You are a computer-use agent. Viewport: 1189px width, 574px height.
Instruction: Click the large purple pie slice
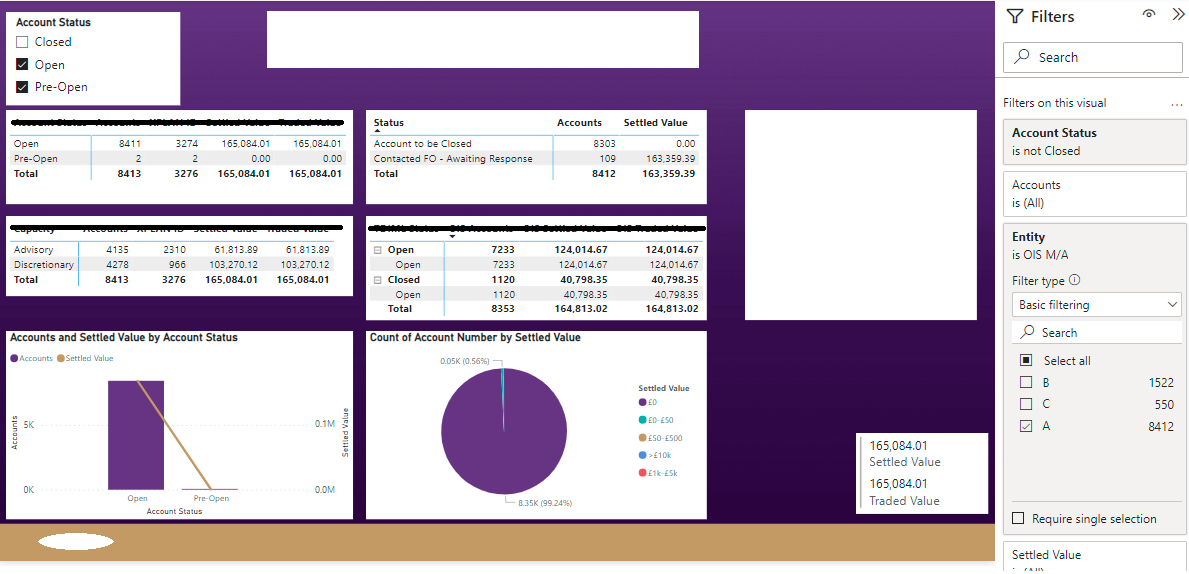coord(504,432)
